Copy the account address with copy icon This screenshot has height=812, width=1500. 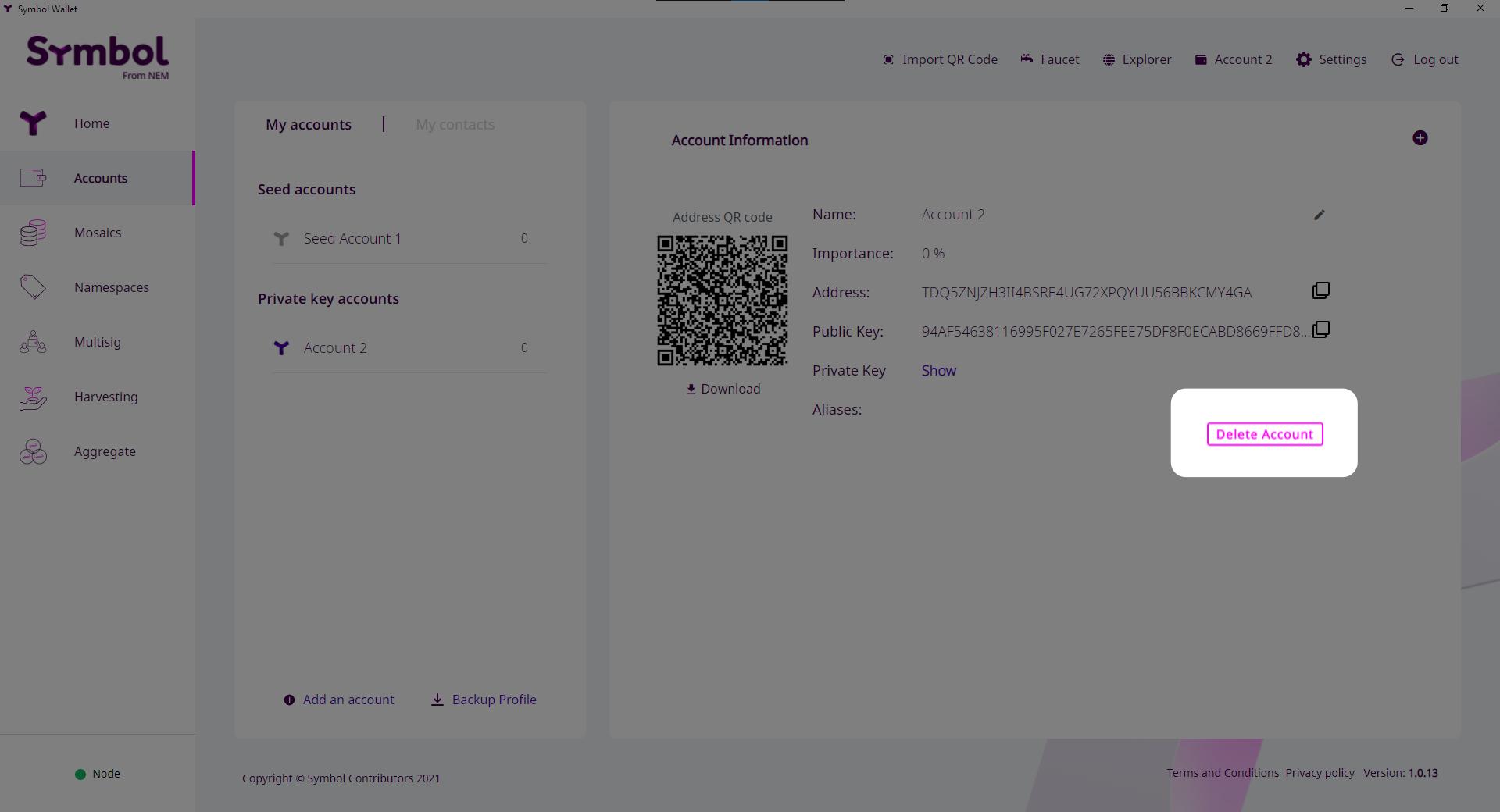coord(1320,291)
